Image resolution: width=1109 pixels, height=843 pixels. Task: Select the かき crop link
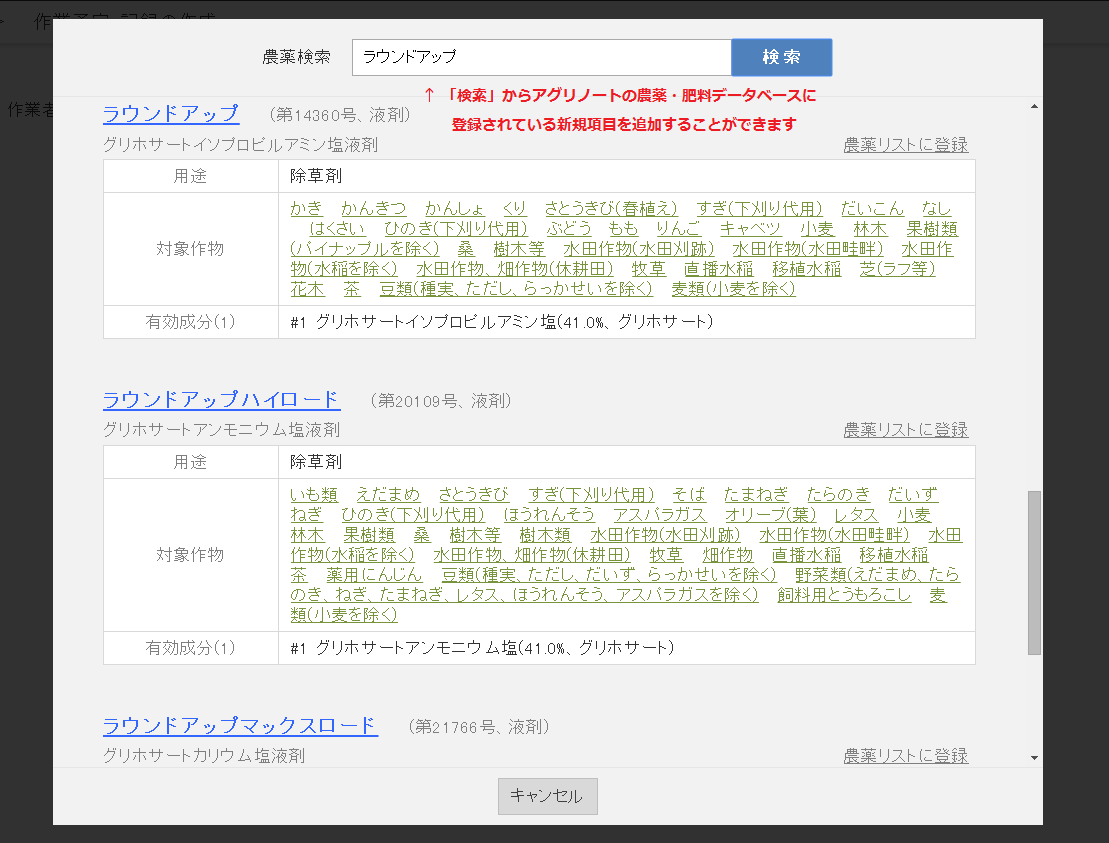tap(306, 209)
